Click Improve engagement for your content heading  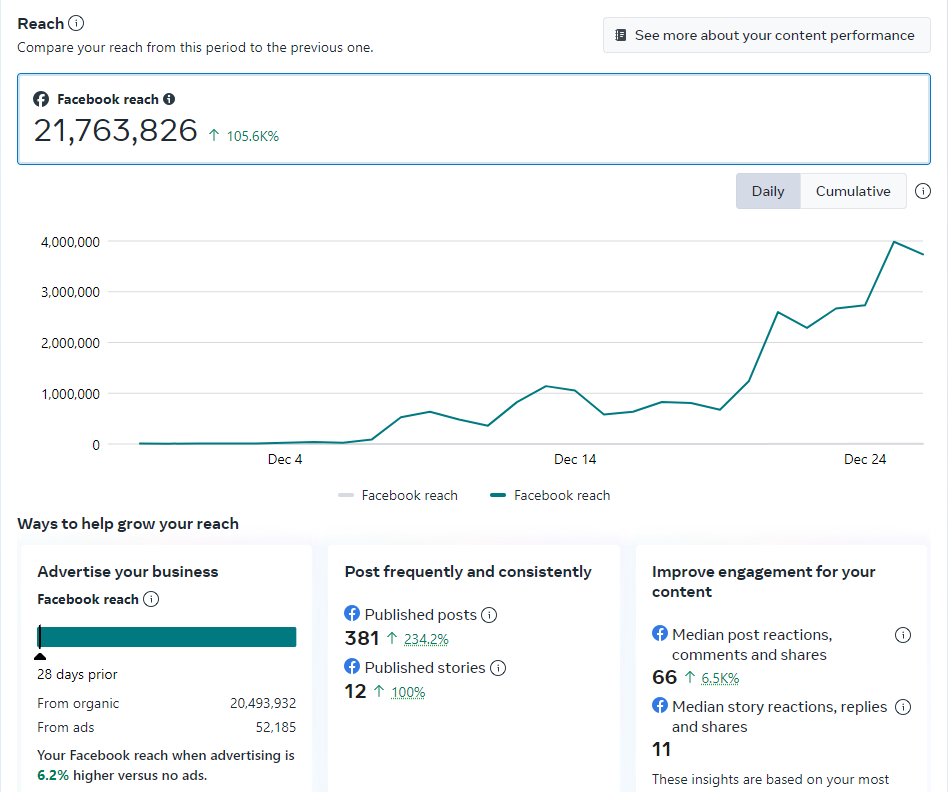764,582
